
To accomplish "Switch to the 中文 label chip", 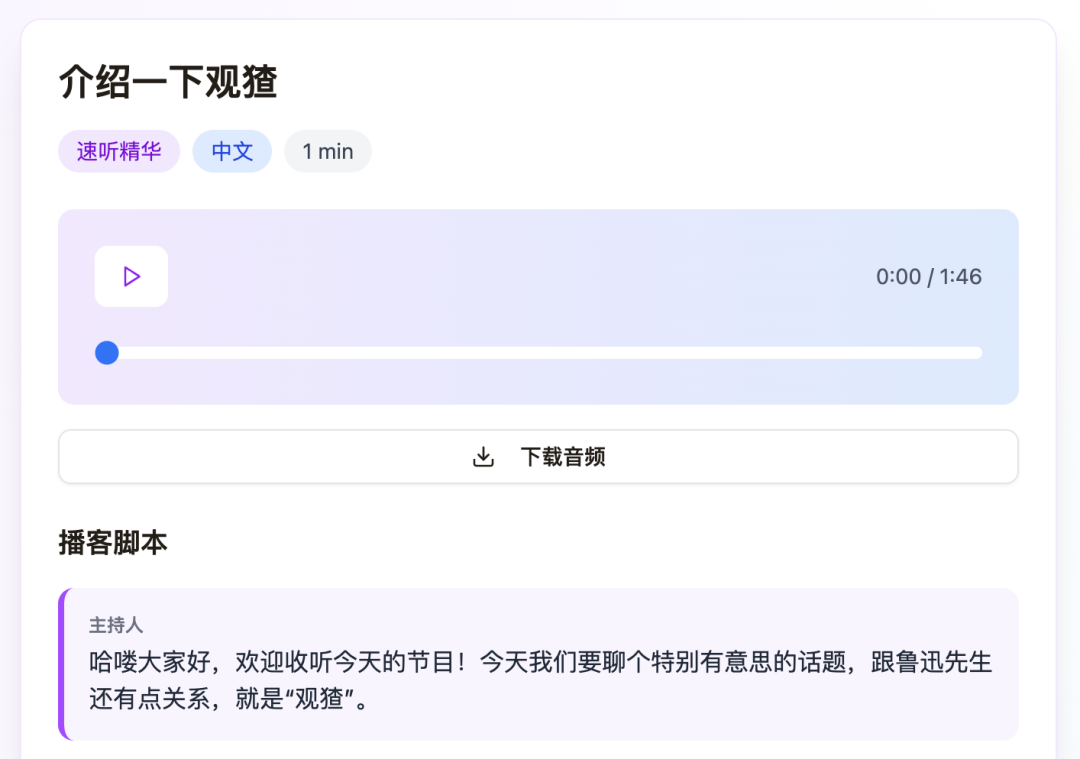I will pos(232,151).
